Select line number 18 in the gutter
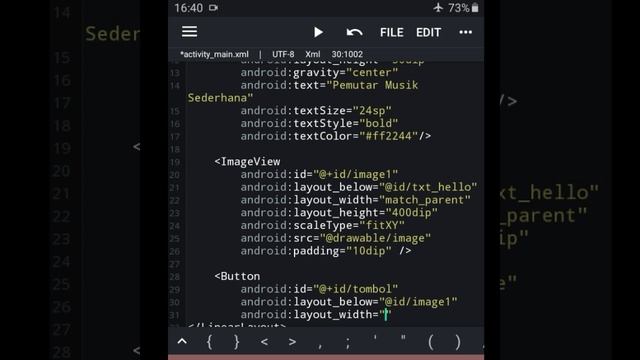Image resolution: width=640 pixels, height=360 pixels. pyautogui.click(x=175, y=149)
